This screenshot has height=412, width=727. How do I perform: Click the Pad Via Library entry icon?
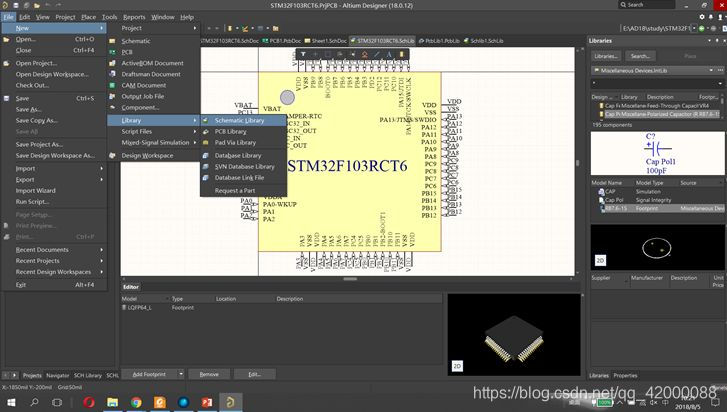point(206,143)
